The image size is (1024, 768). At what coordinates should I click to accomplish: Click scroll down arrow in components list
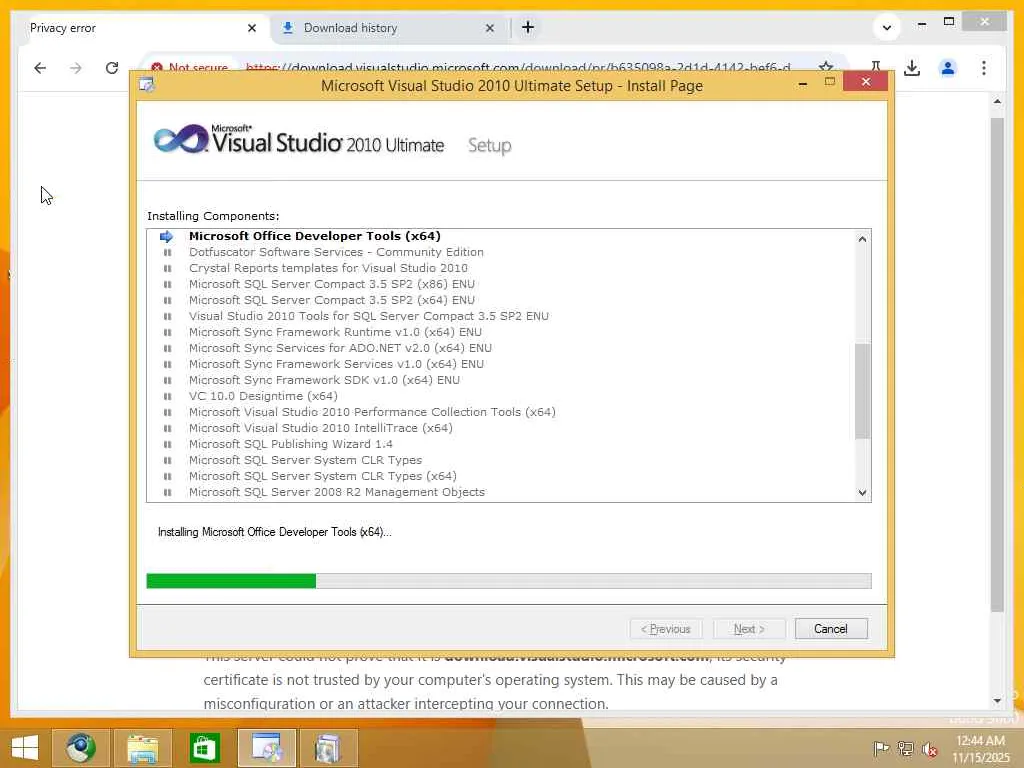pos(862,493)
